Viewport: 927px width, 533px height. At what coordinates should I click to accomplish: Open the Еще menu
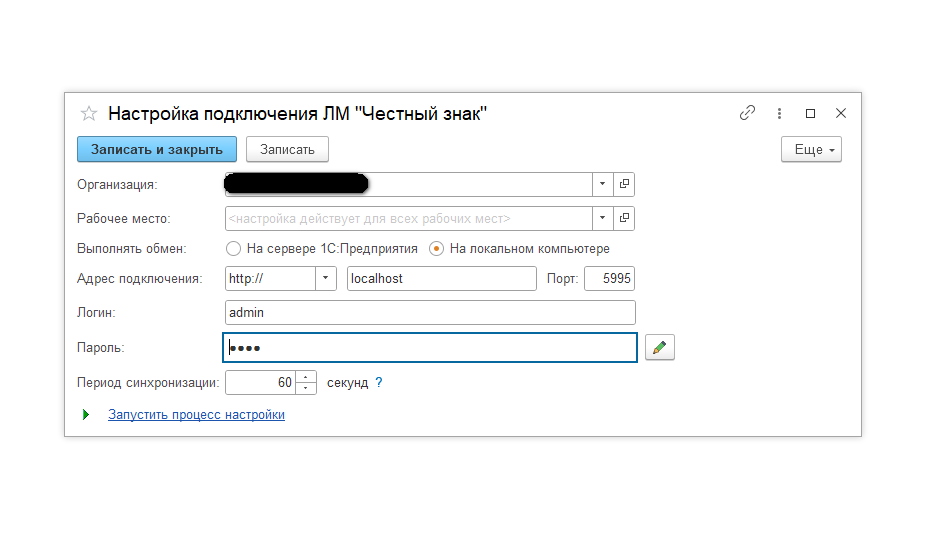[x=811, y=149]
